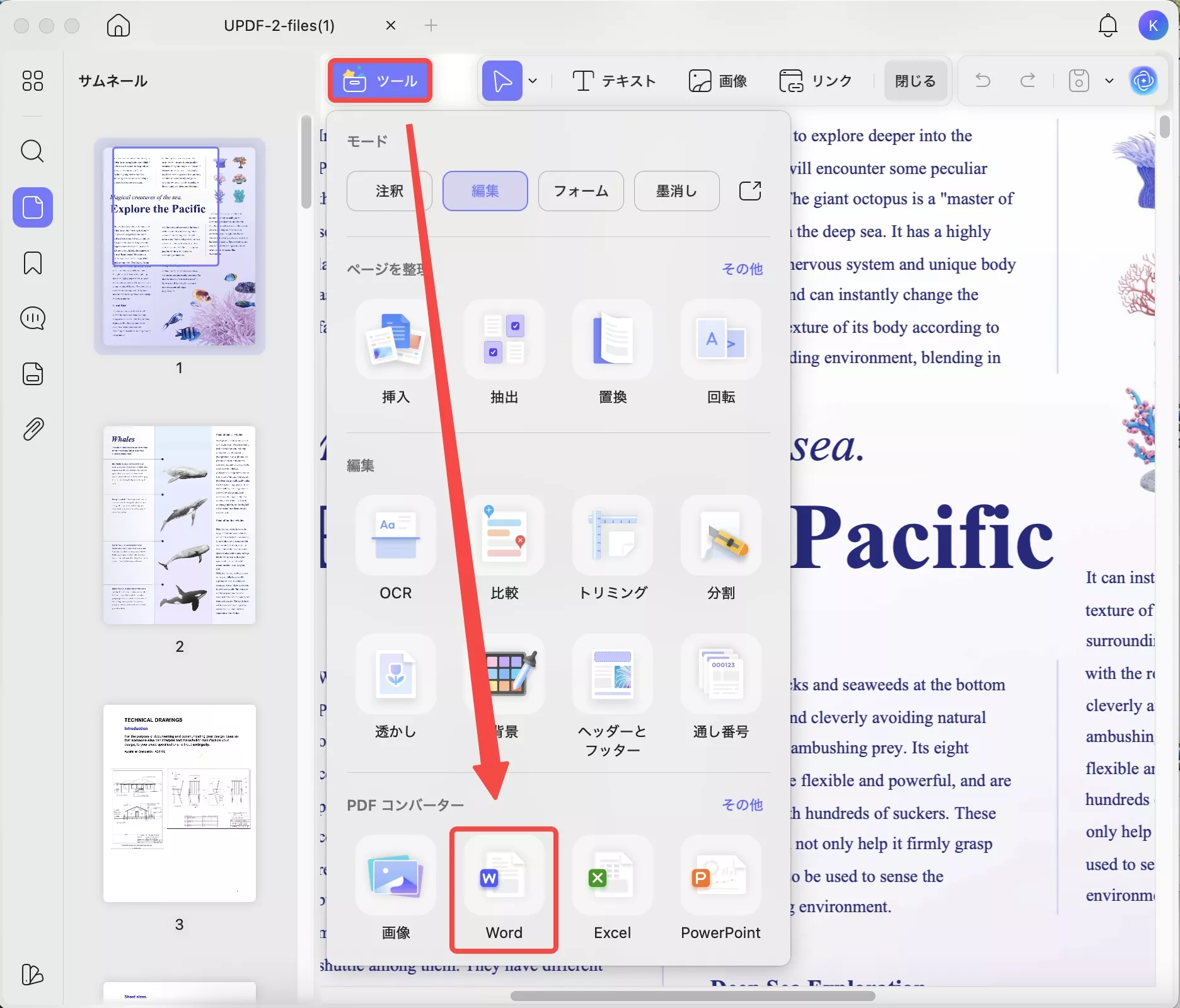Viewport: 1180px width, 1008px height.
Task: Expand the save options dropdown arrow
Action: click(1109, 81)
